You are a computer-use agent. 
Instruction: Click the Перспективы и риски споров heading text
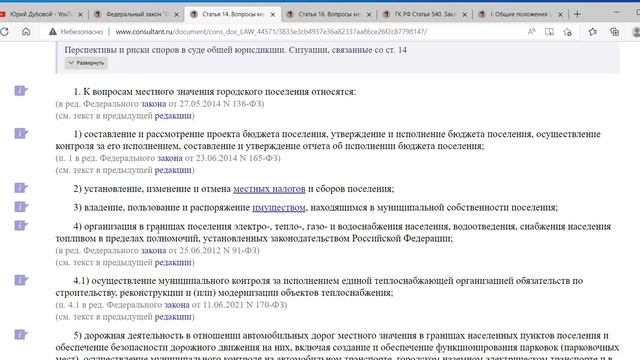tap(236, 50)
